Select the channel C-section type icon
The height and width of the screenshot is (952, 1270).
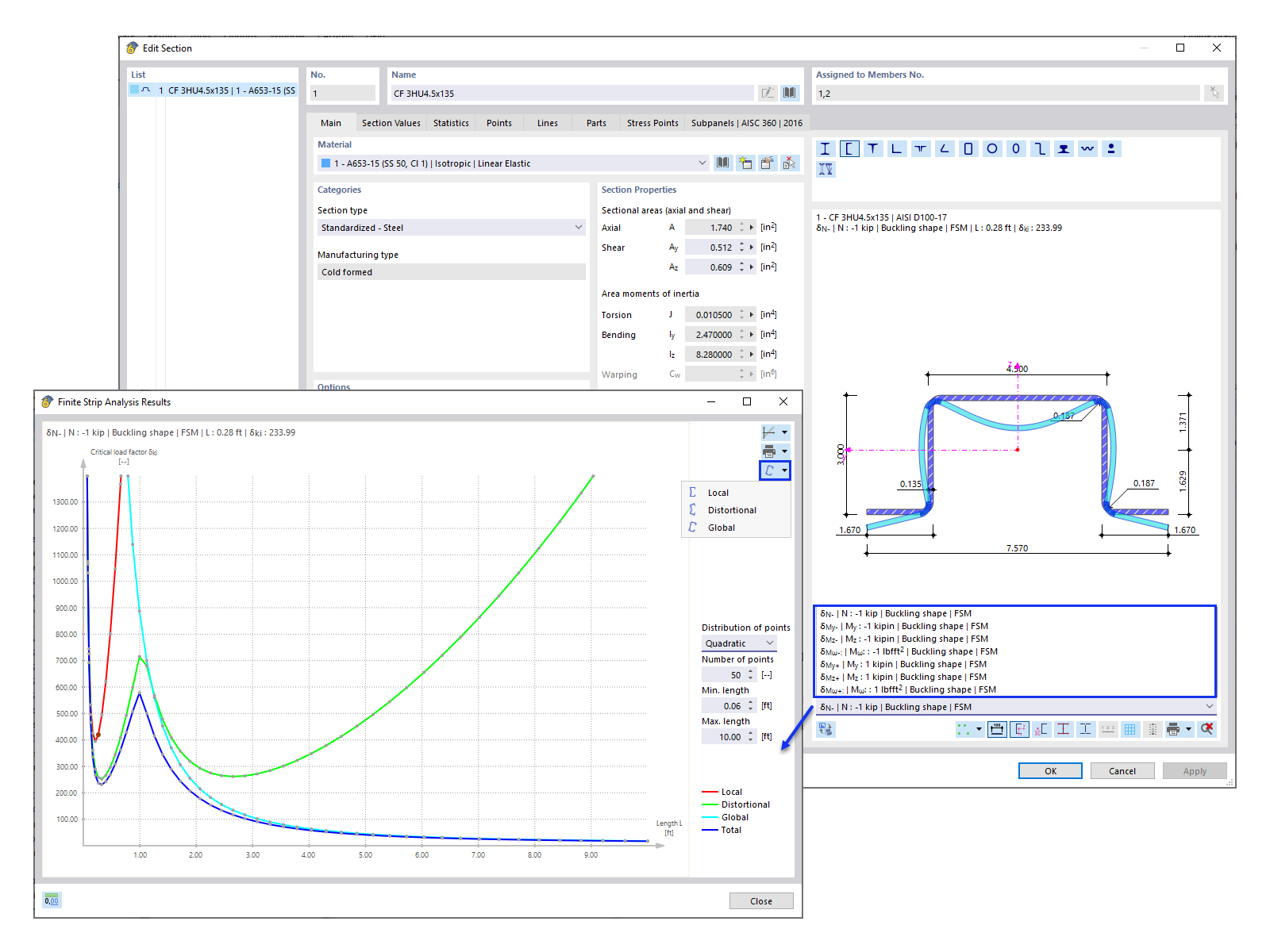click(849, 148)
